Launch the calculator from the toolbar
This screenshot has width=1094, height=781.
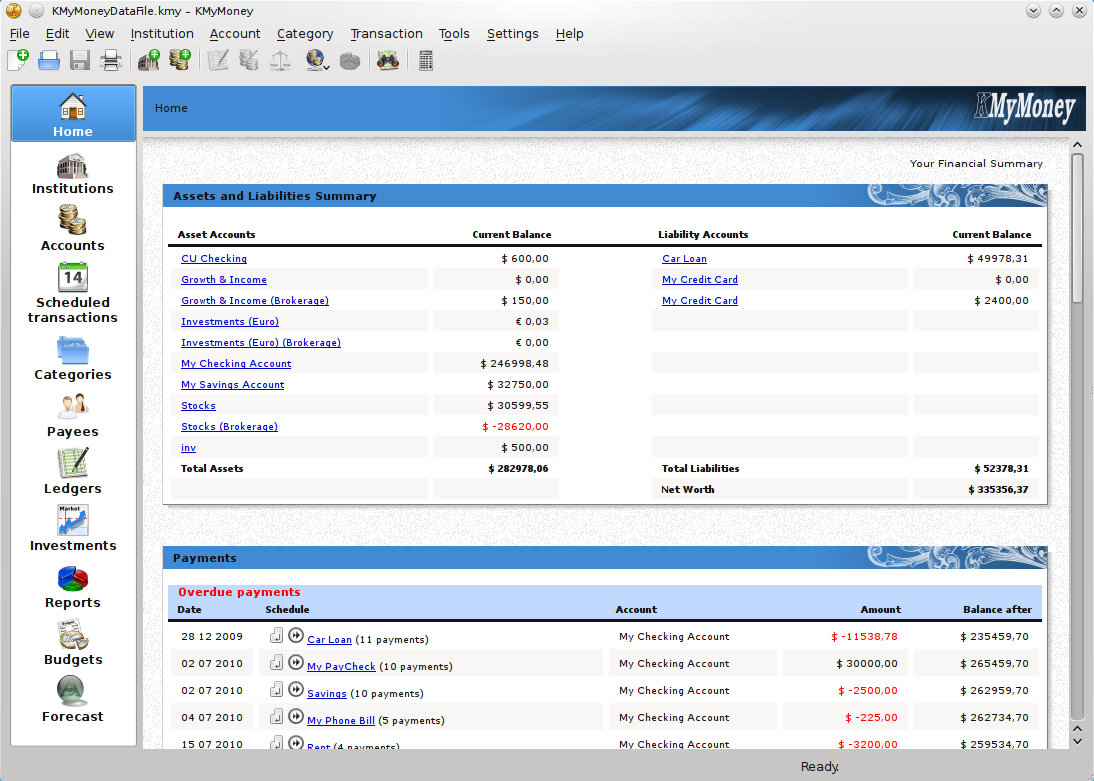coord(426,61)
